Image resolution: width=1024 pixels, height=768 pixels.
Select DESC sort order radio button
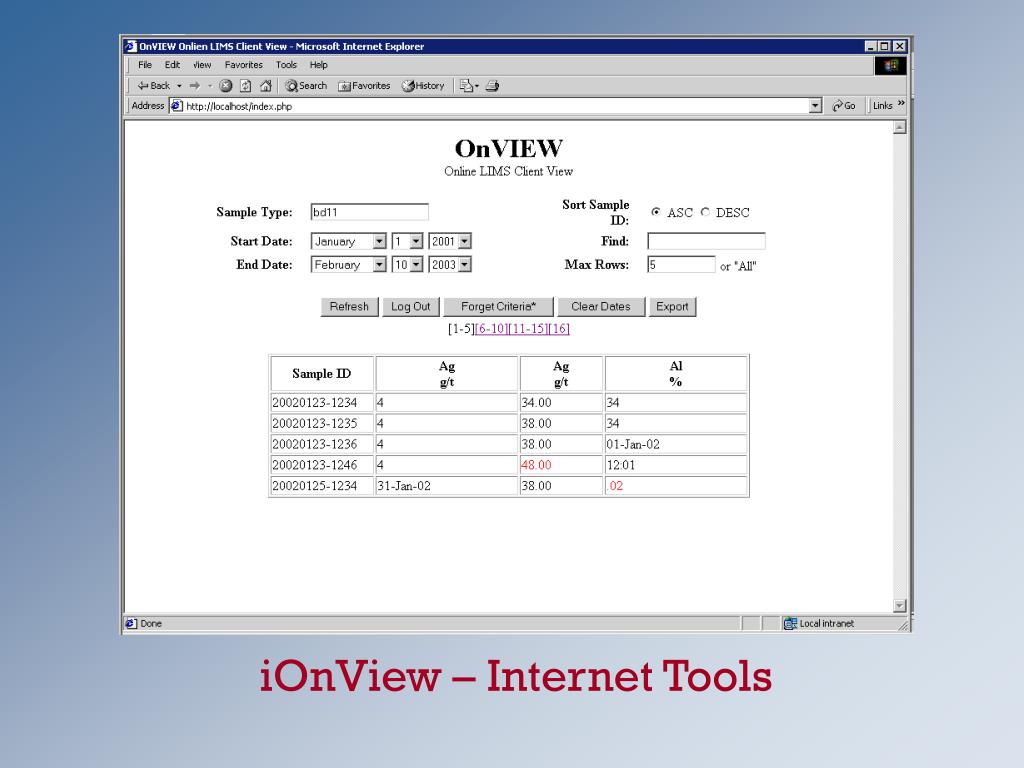click(x=705, y=212)
